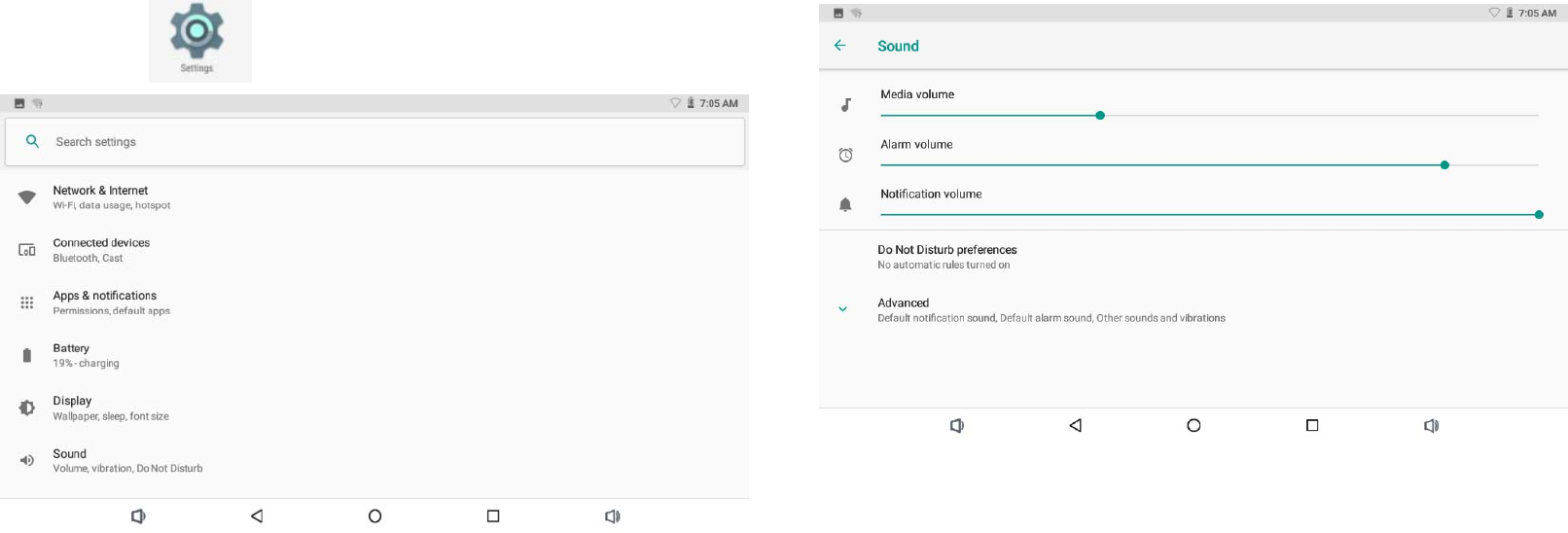1568x533 pixels.
Task: Tap the back arrow beside Sound
Action: click(840, 46)
